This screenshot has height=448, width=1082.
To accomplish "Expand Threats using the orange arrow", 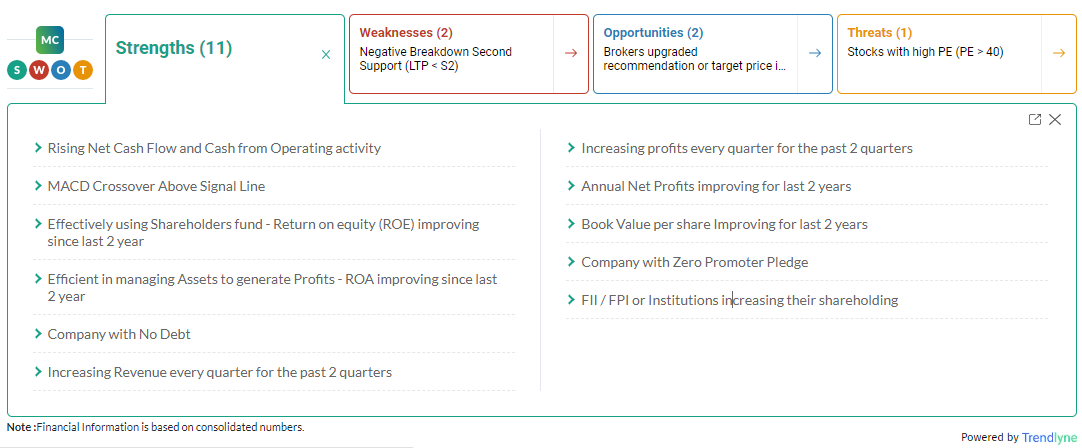I will click(1059, 53).
